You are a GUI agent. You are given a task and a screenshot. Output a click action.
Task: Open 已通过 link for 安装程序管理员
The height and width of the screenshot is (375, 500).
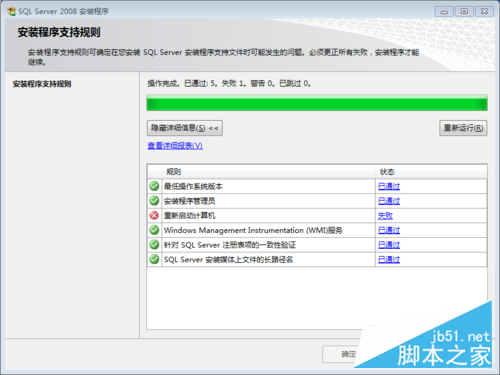[389, 201]
